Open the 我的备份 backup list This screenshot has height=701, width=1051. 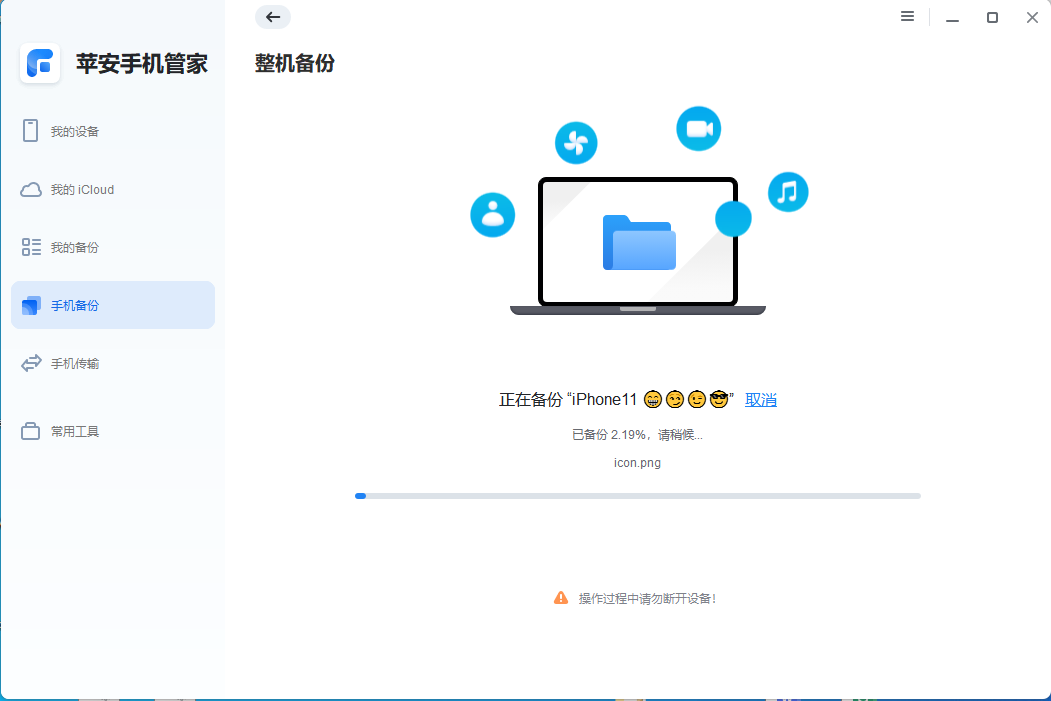pos(77,247)
